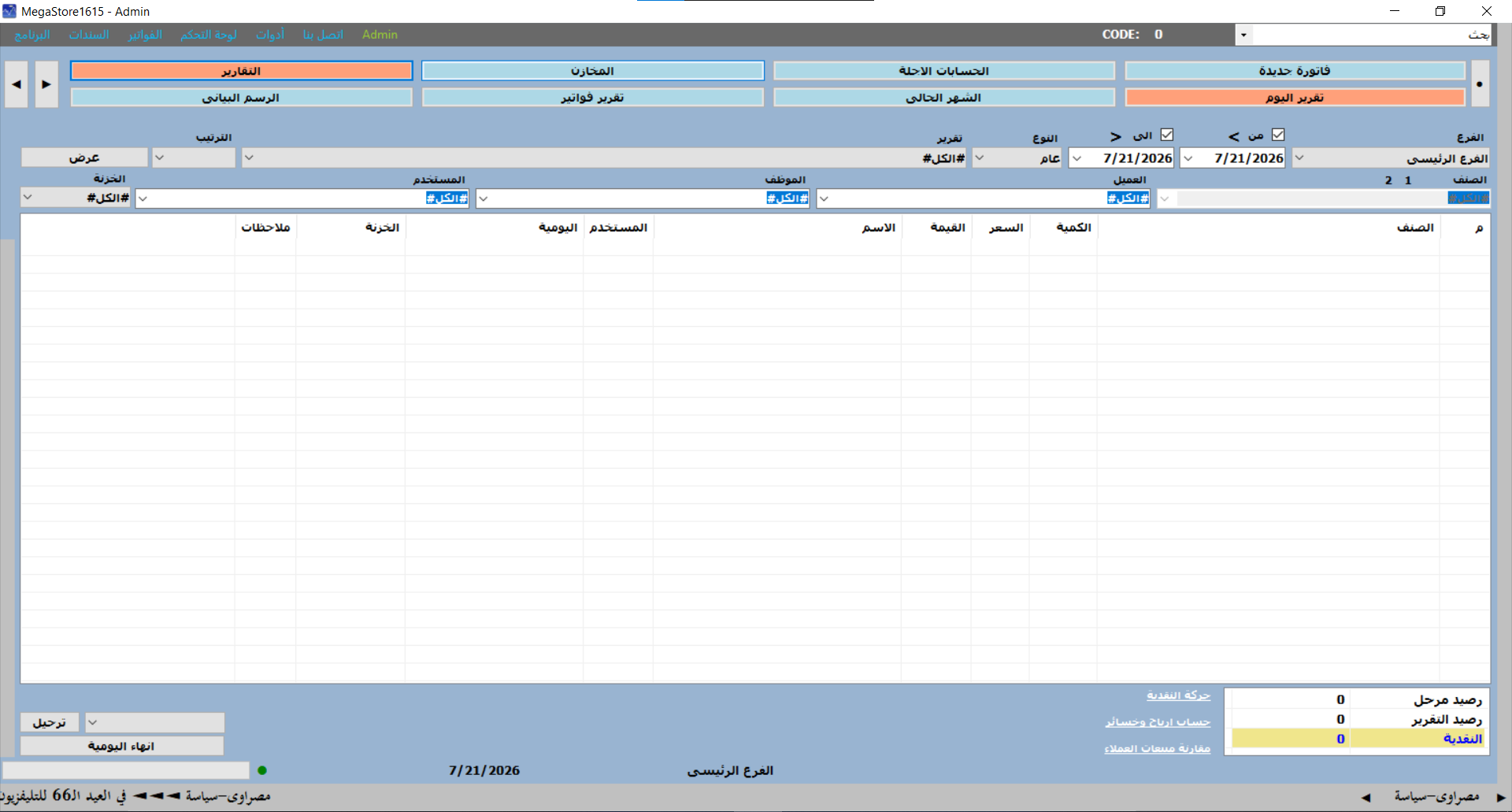The image size is (1512, 812).
Task: Click the النقدية highlighted row
Action: 1358,739
